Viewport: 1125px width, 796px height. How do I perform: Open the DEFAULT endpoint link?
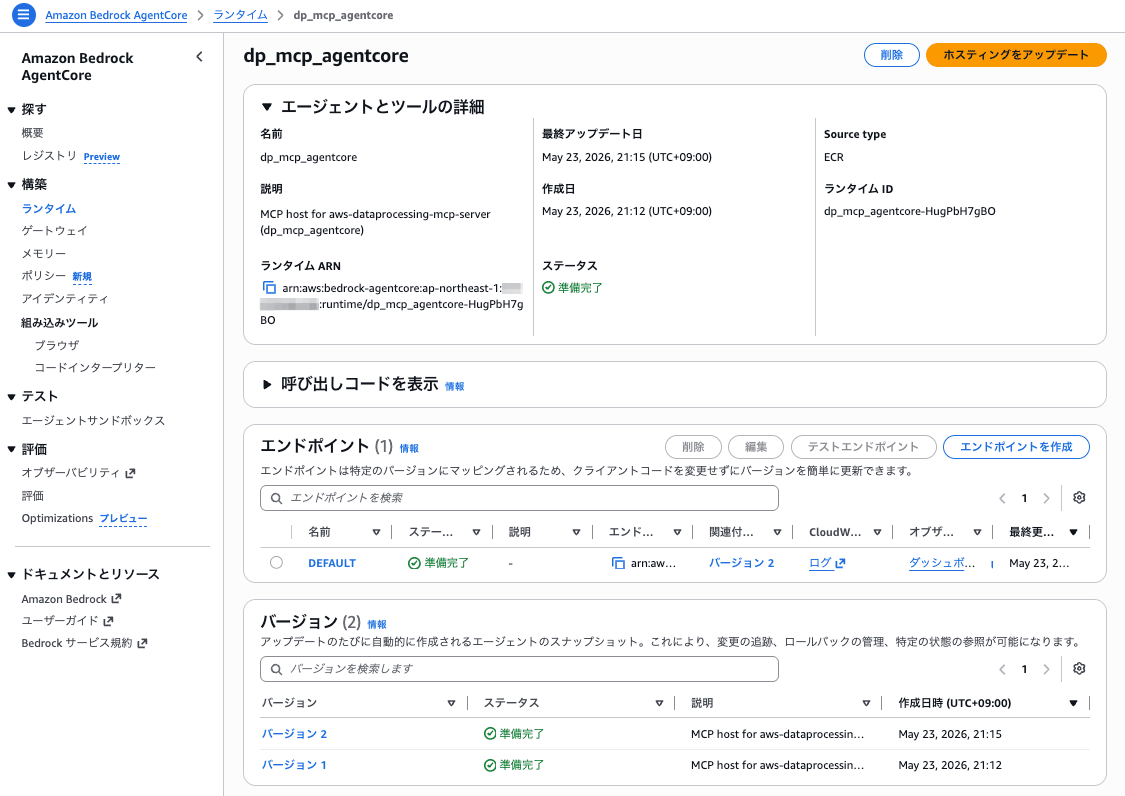pos(331,563)
